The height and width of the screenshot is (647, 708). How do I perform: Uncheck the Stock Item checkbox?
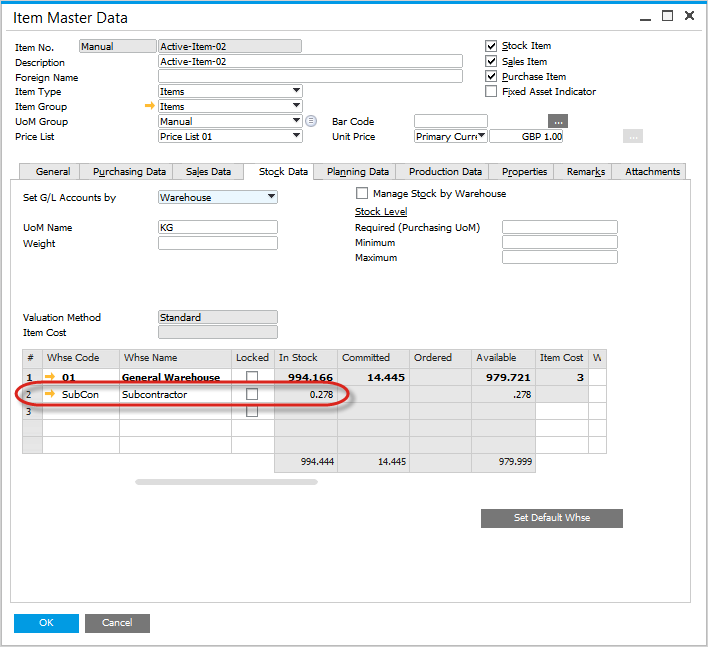click(491, 46)
